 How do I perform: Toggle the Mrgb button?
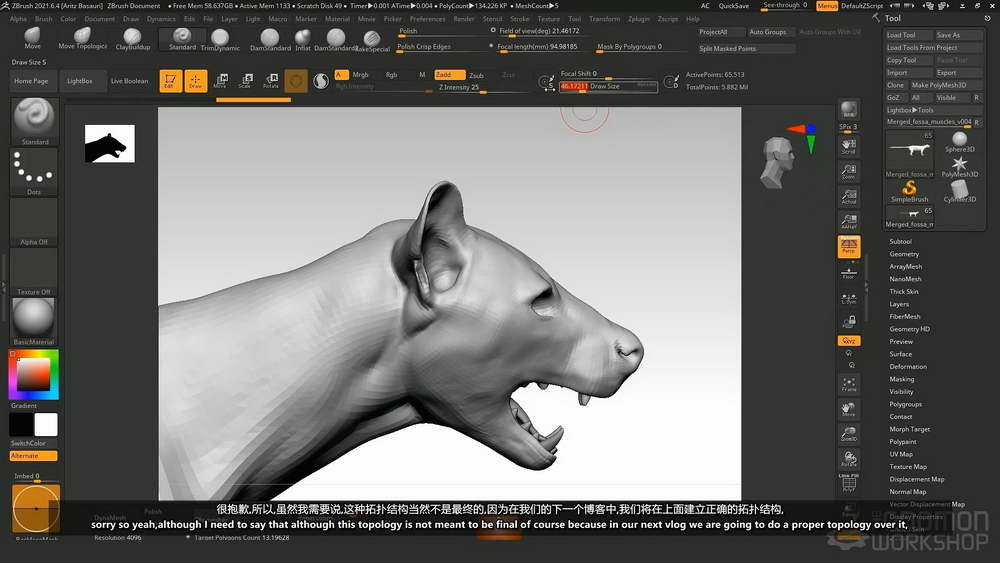(x=360, y=75)
